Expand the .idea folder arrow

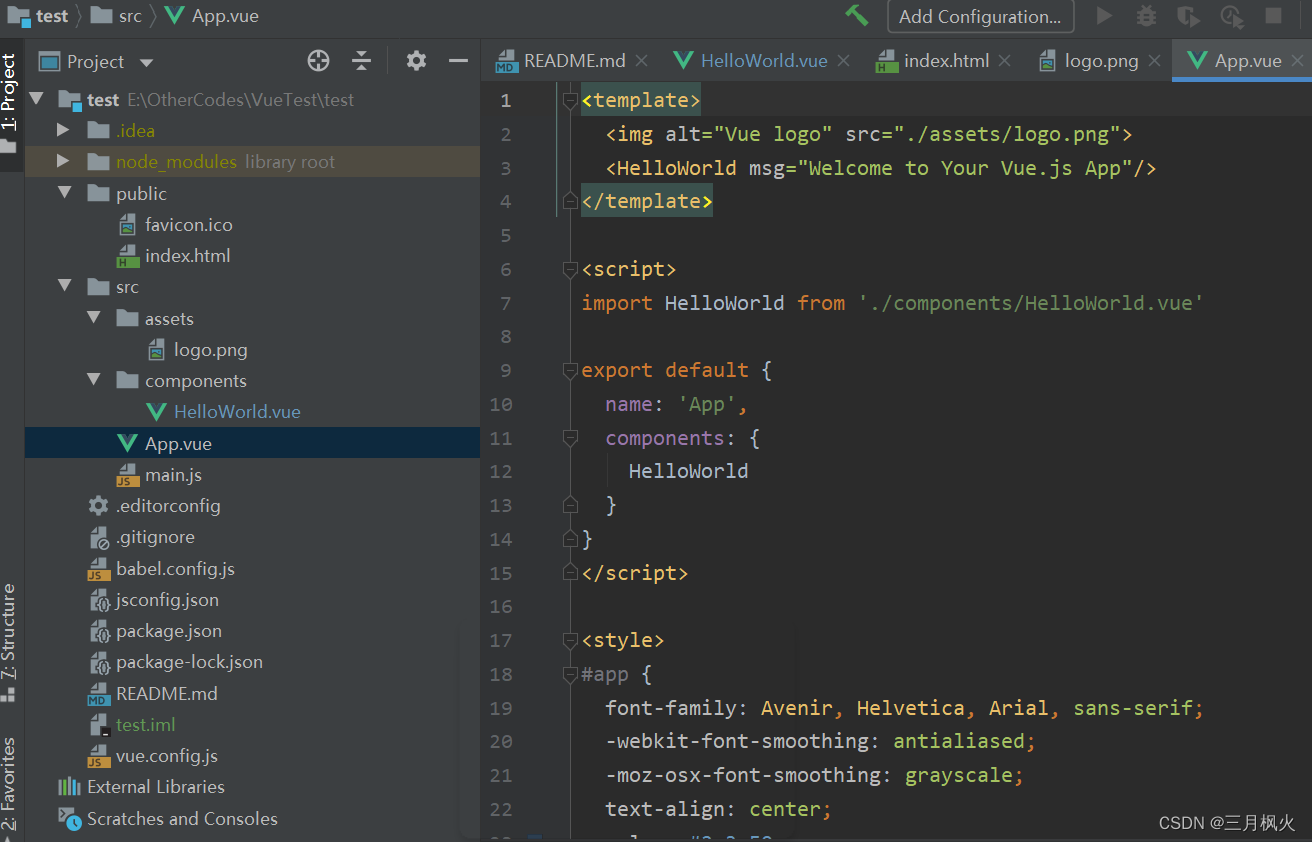click(63, 130)
